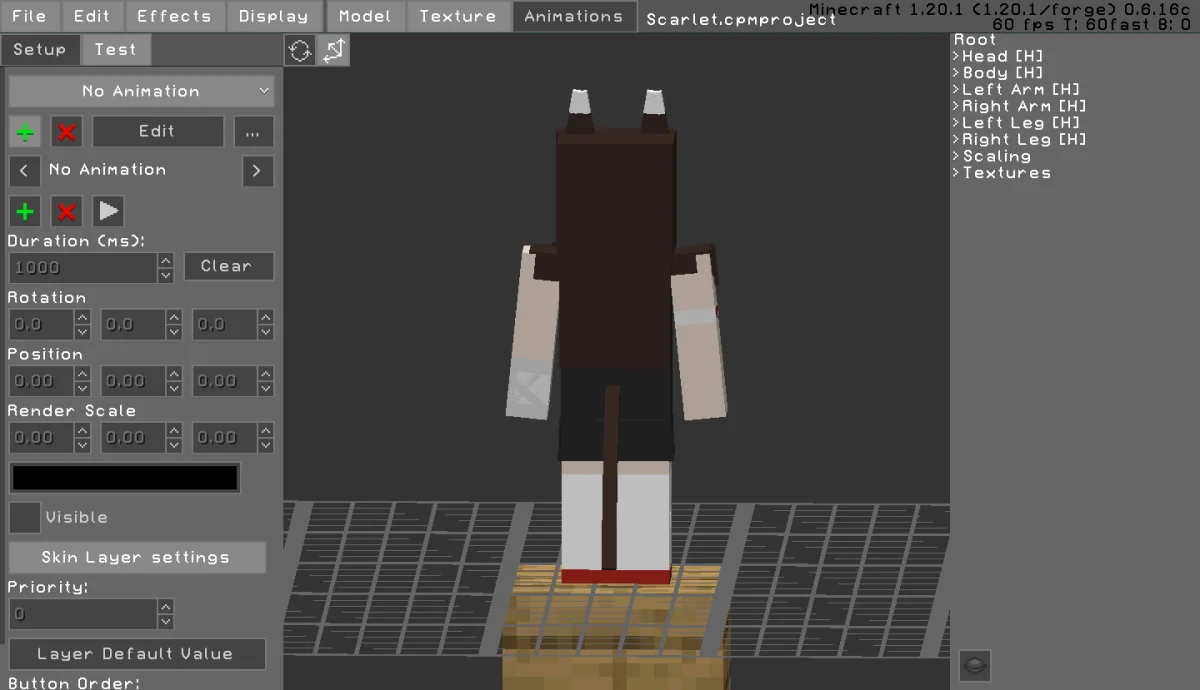Screen dimensions: 1200x690
Task: Click the Priority input field
Action: (x=83, y=614)
